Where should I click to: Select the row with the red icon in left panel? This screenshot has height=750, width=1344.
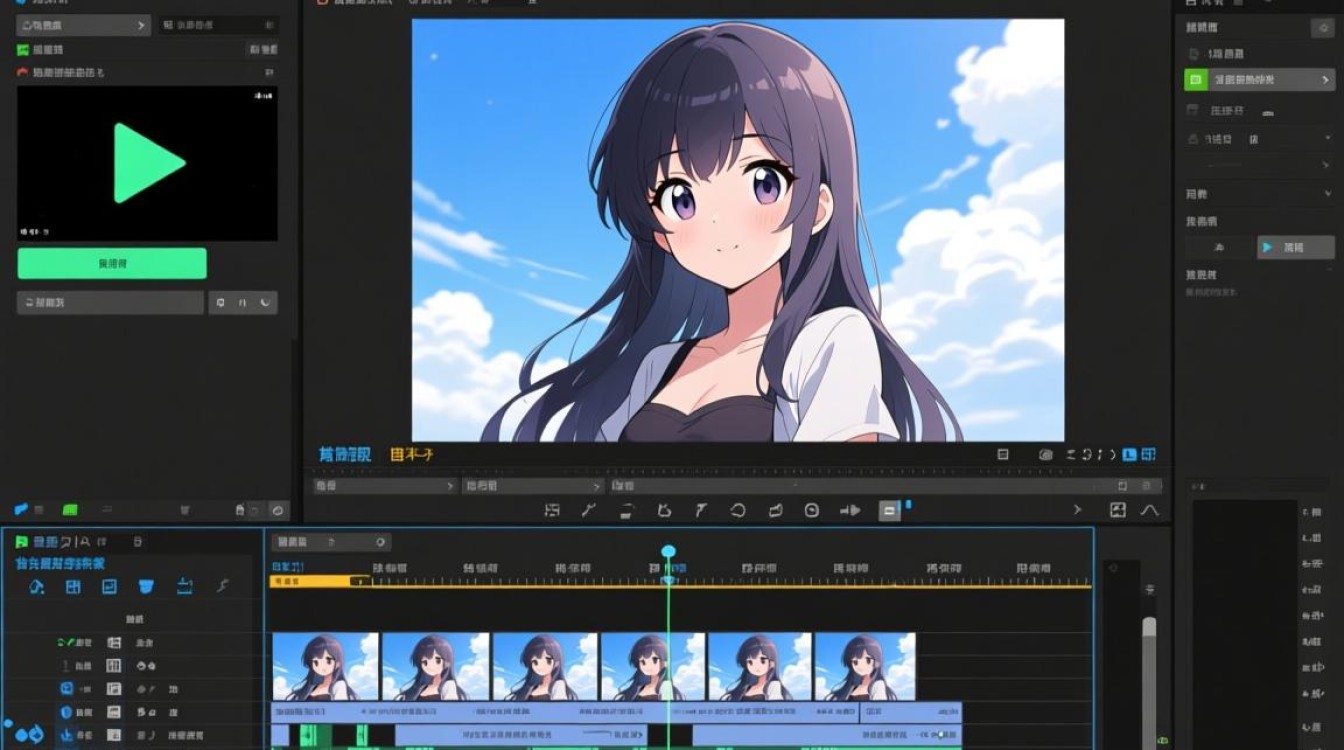pyautogui.click(x=147, y=73)
